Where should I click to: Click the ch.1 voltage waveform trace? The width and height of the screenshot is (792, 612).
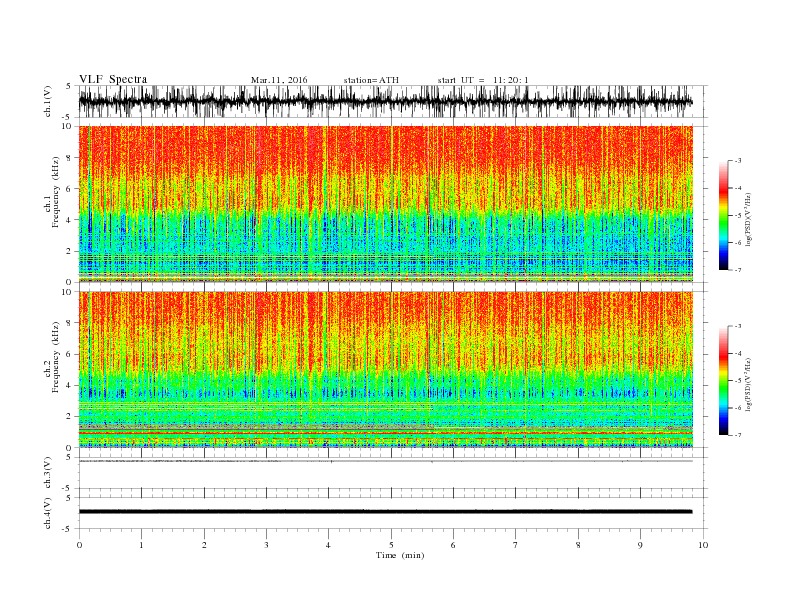click(385, 101)
